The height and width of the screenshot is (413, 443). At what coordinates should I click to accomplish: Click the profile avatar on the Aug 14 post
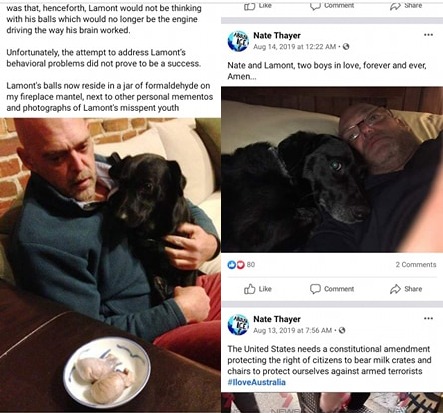[238, 41]
